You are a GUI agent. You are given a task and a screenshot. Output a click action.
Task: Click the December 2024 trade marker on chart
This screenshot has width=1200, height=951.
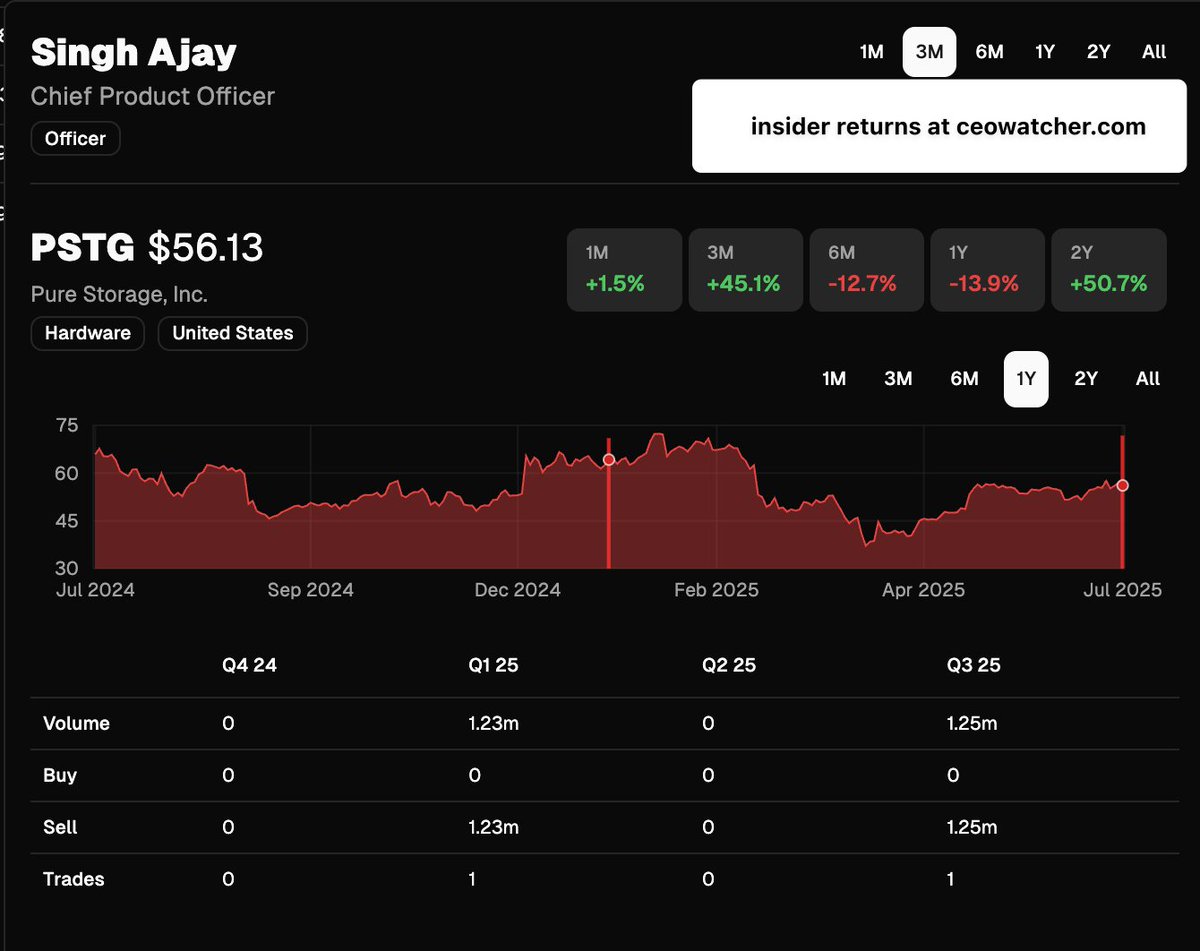pyautogui.click(x=608, y=460)
